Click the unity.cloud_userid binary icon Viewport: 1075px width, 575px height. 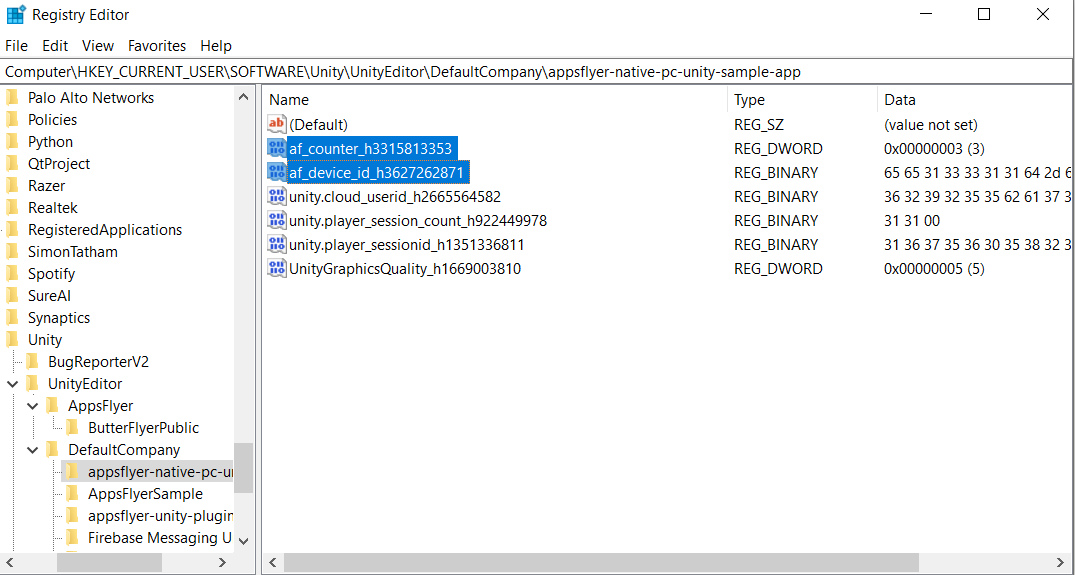(276, 196)
